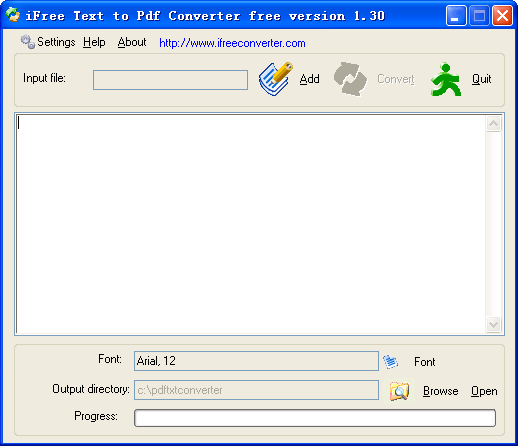Click the scrollbar down arrow

click(x=493, y=324)
